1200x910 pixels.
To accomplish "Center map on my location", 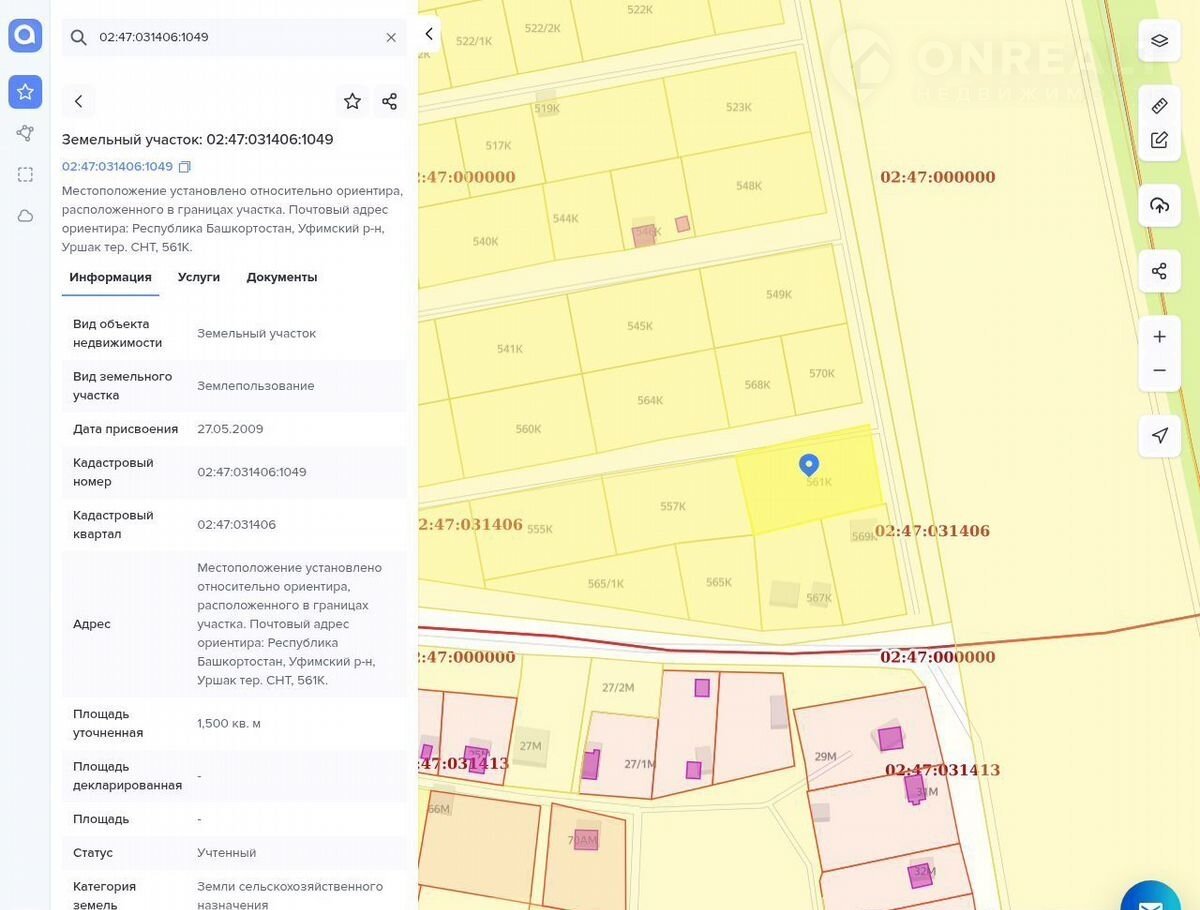I will [x=1159, y=436].
